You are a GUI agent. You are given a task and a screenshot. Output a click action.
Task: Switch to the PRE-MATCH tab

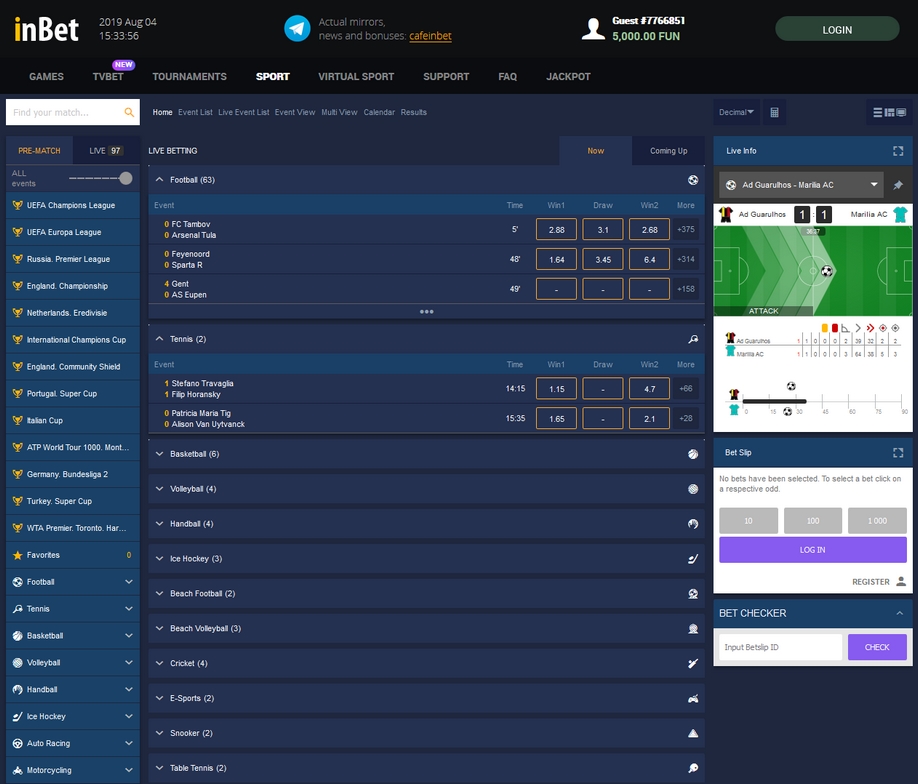(39, 150)
